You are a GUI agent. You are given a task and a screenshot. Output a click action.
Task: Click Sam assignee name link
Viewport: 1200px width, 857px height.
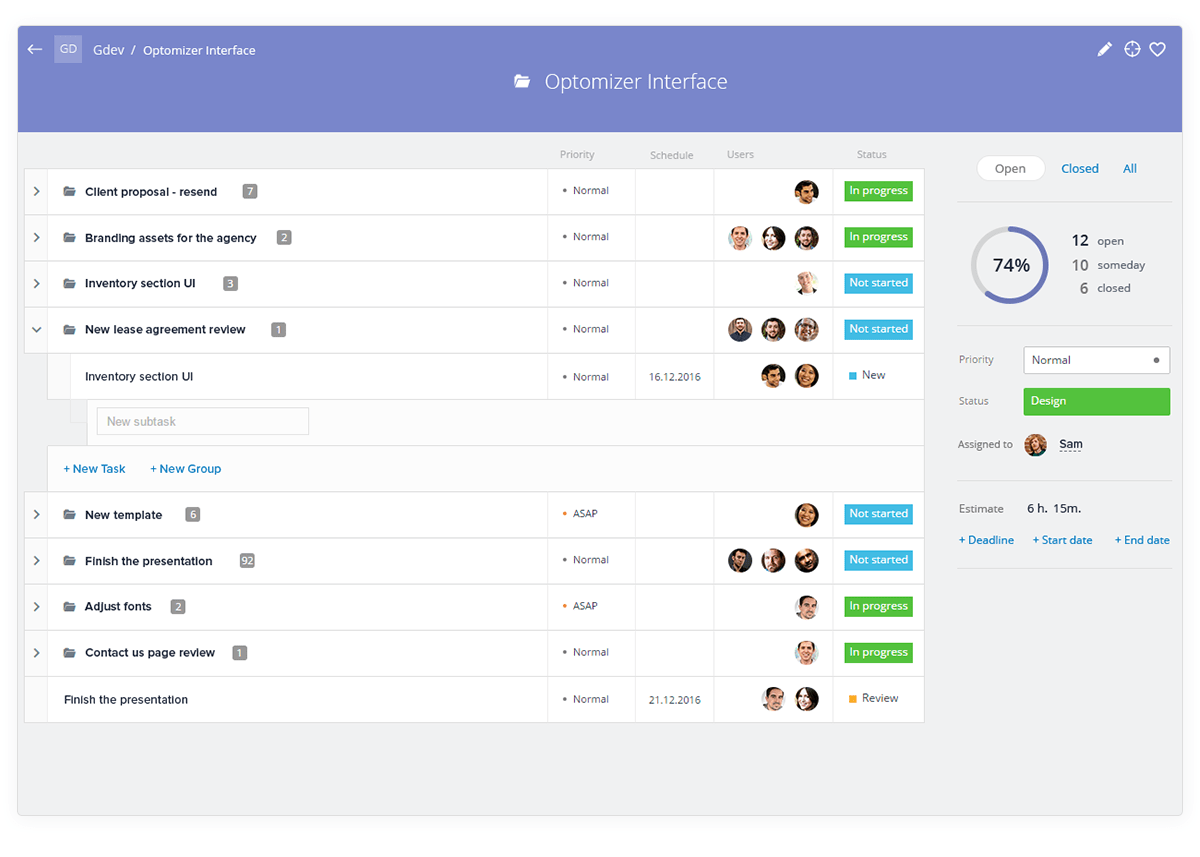1071,444
